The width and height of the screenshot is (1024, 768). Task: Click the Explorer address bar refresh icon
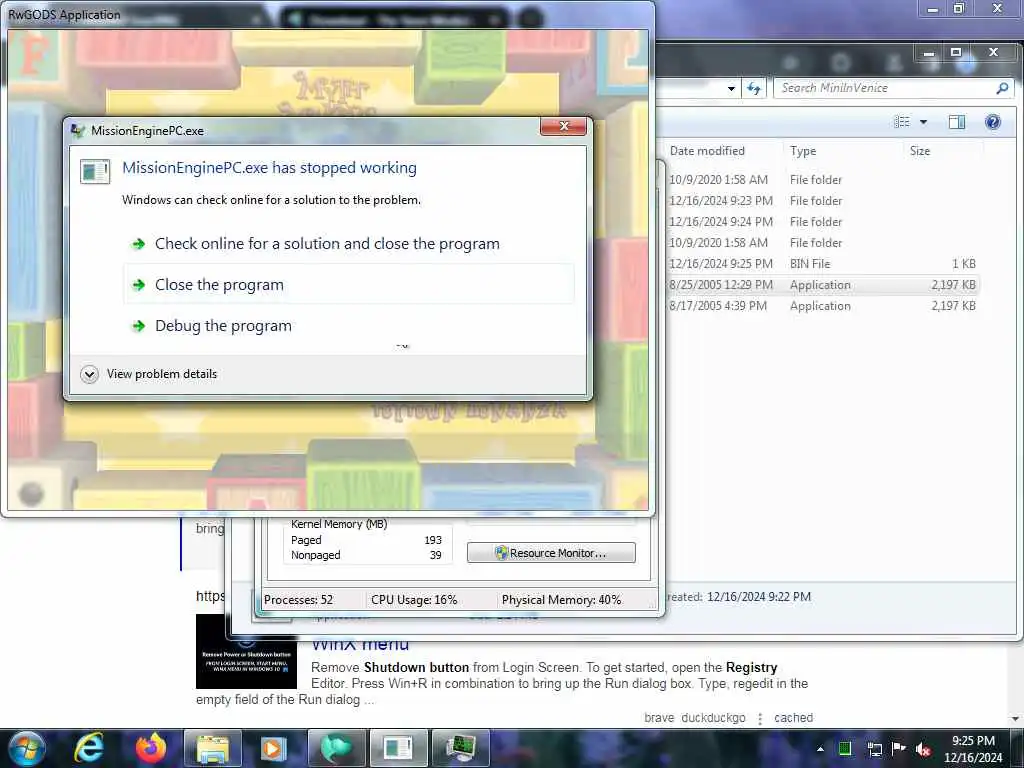754,88
